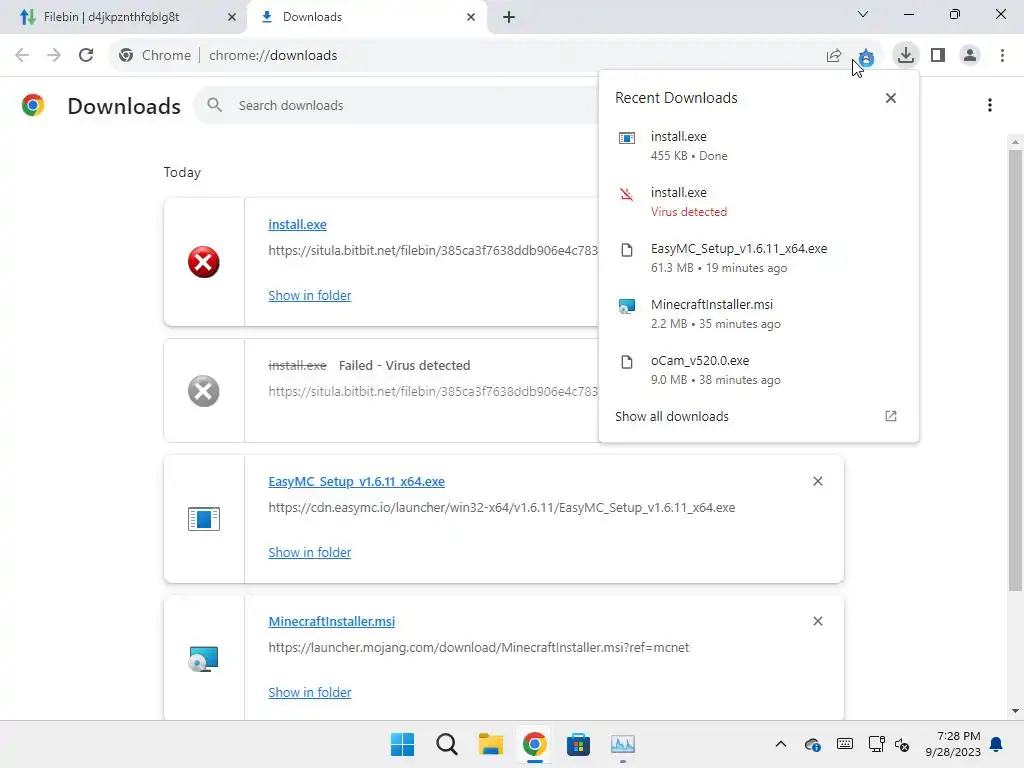Click the scrollbar down arrow
1024x768 pixels.
point(1015,711)
